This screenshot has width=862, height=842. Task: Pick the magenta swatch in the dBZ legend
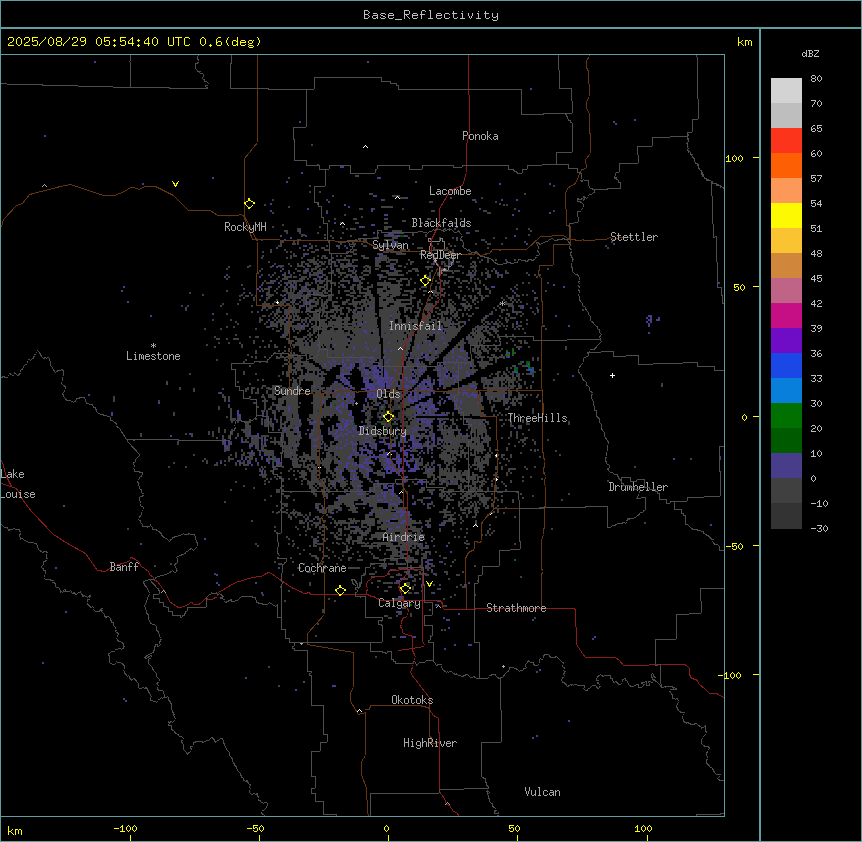[786, 315]
